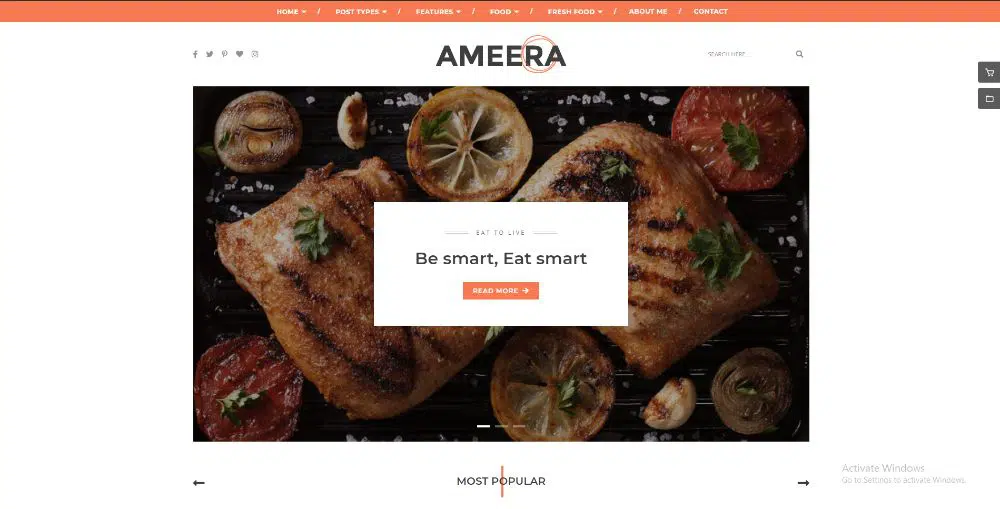The image size is (1000, 509).
Task: Open the Contact page link
Action: pyautogui.click(x=710, y=11)
